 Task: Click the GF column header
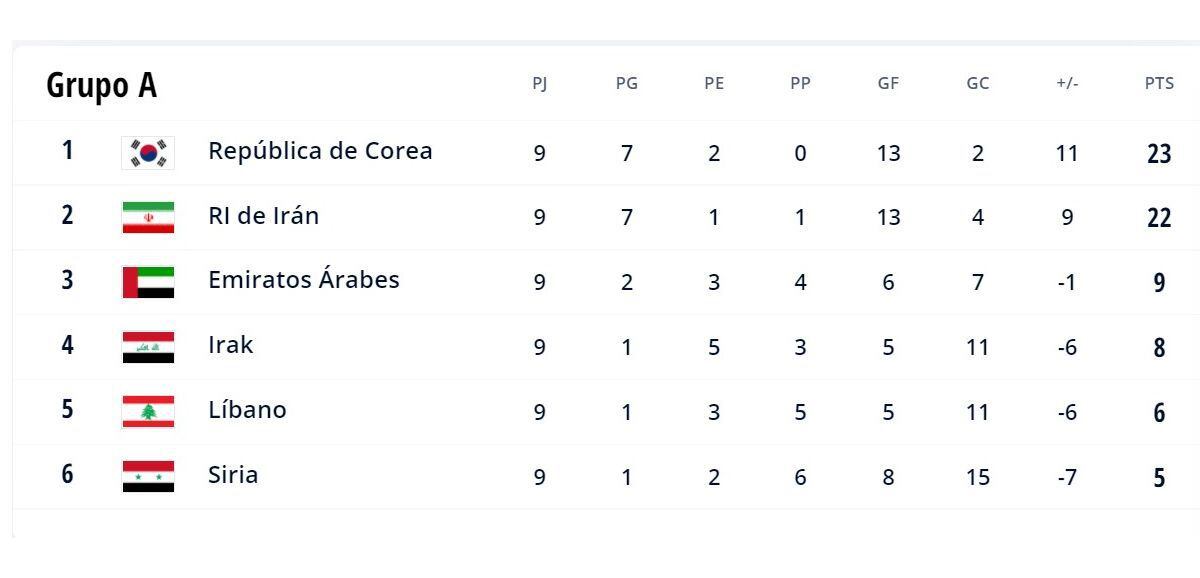pos(888,84)
